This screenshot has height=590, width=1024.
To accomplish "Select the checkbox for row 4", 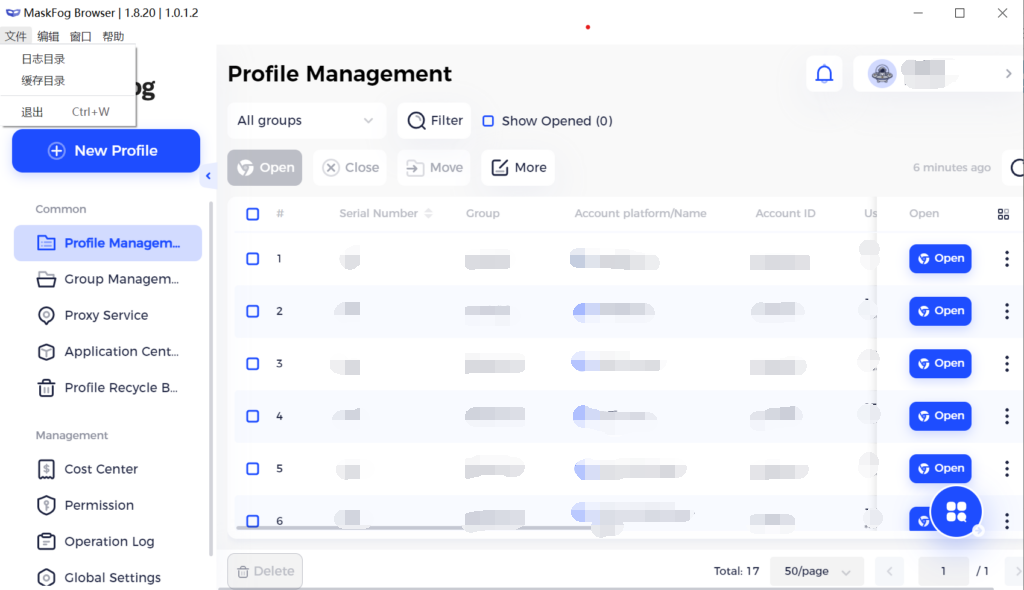I will point(253,416).
